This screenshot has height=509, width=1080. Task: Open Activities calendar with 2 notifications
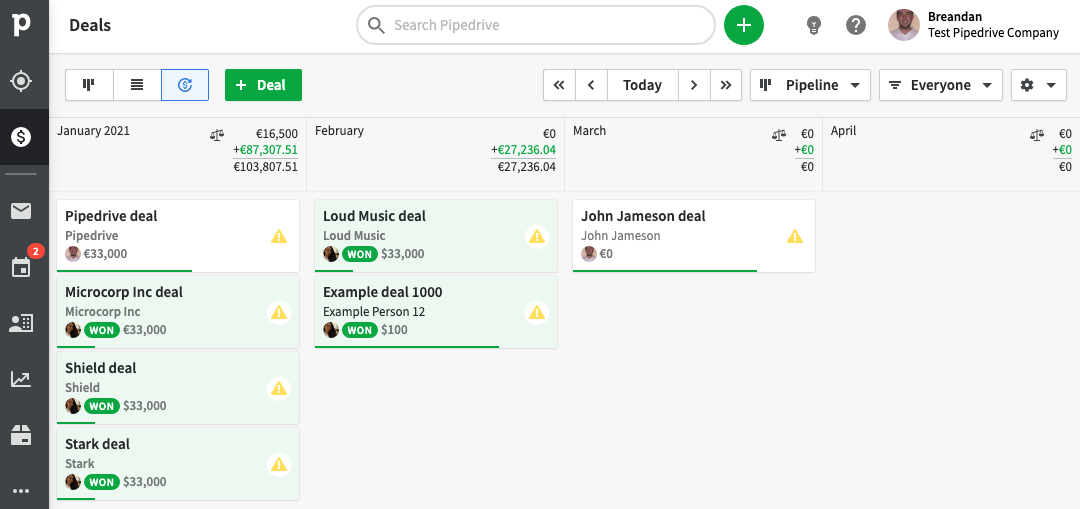21,266
